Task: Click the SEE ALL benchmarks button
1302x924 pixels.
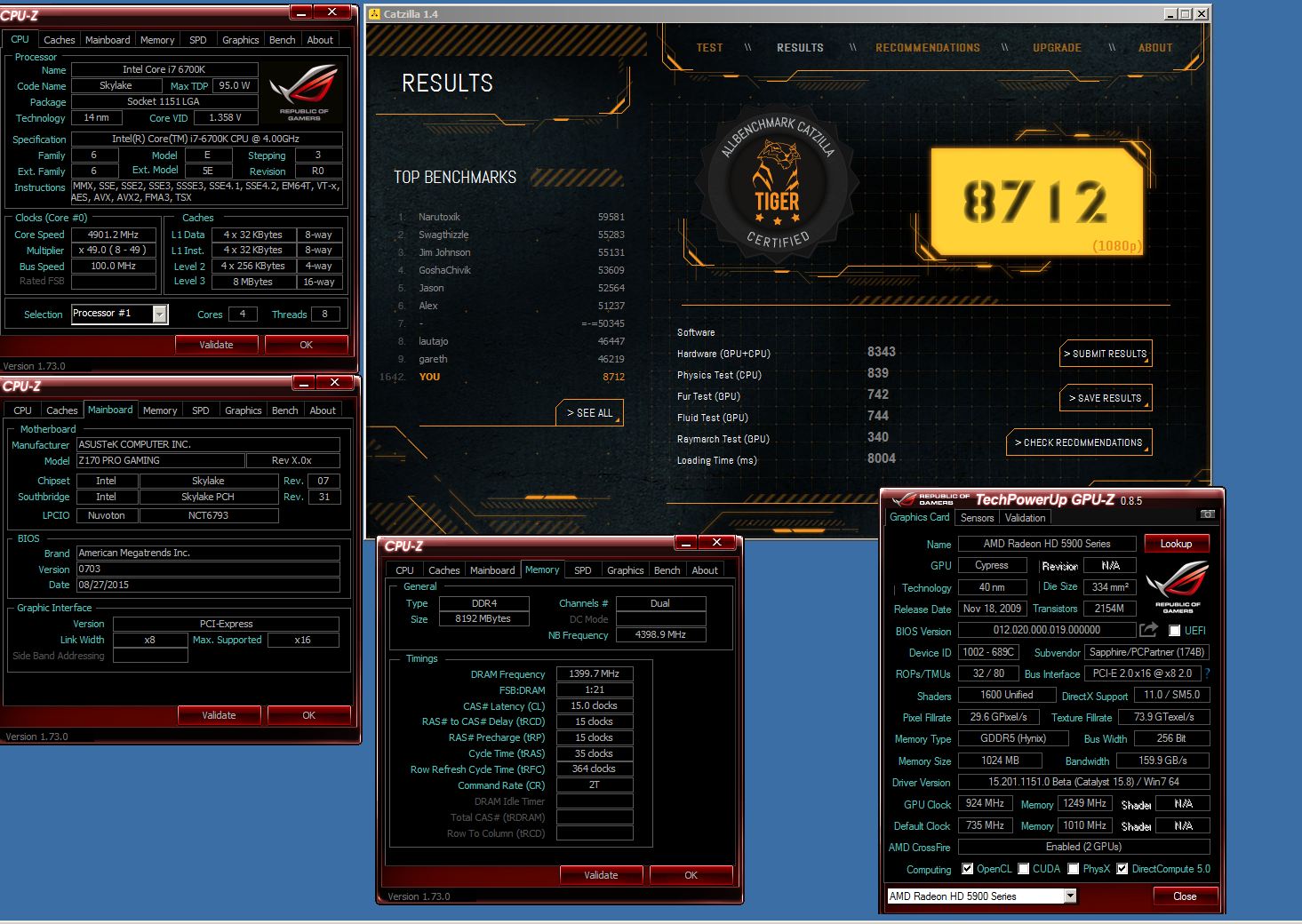Action: pyautogui.click(x=590, y=413)
